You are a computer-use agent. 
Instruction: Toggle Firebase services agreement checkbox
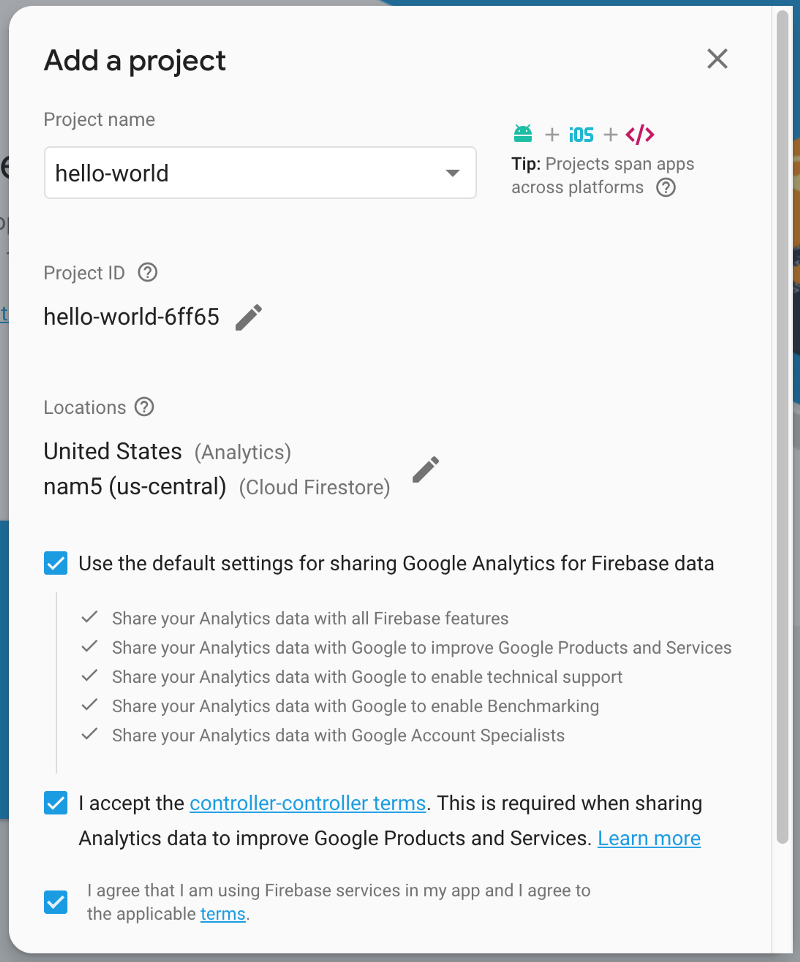[56, 902]
